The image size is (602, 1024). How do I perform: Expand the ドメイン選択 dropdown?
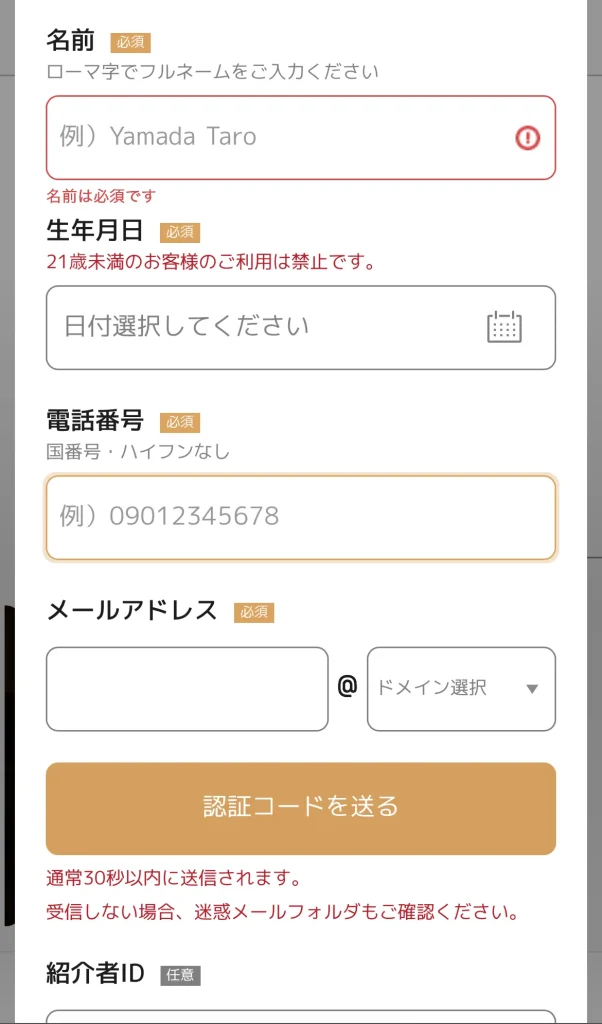(x=460, y=689)
